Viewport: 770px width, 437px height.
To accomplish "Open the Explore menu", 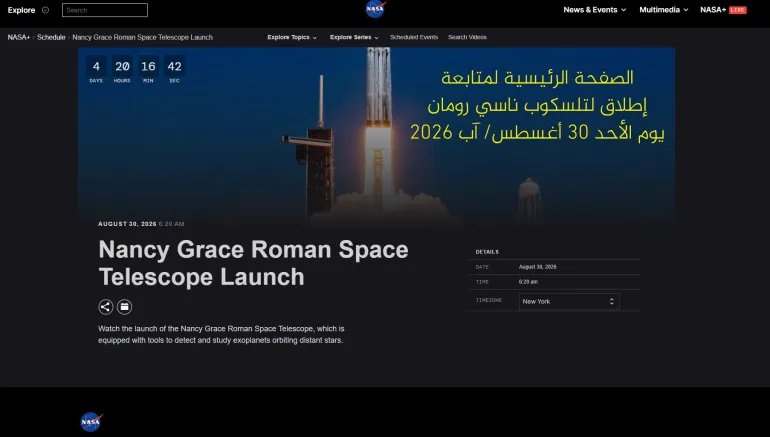I will click(x=21, y=10).
